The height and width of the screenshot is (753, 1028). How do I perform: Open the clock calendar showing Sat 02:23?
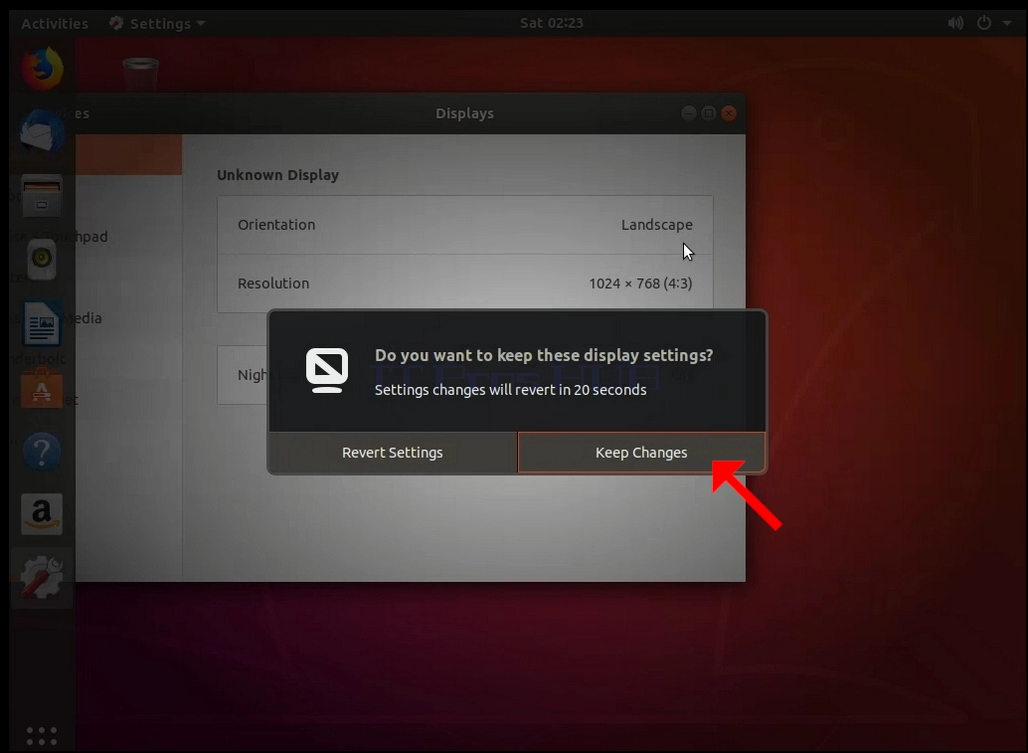pyautogui.click(x=551, y=23)
